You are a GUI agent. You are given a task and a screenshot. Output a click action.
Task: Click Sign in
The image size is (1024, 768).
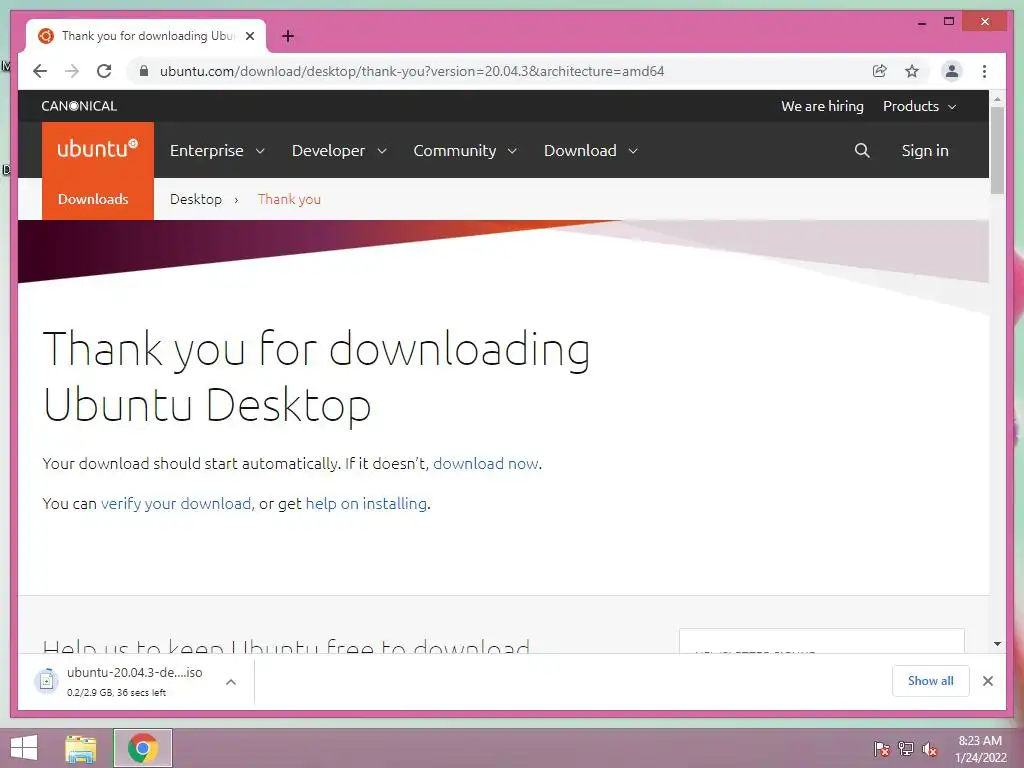(925, 151)
